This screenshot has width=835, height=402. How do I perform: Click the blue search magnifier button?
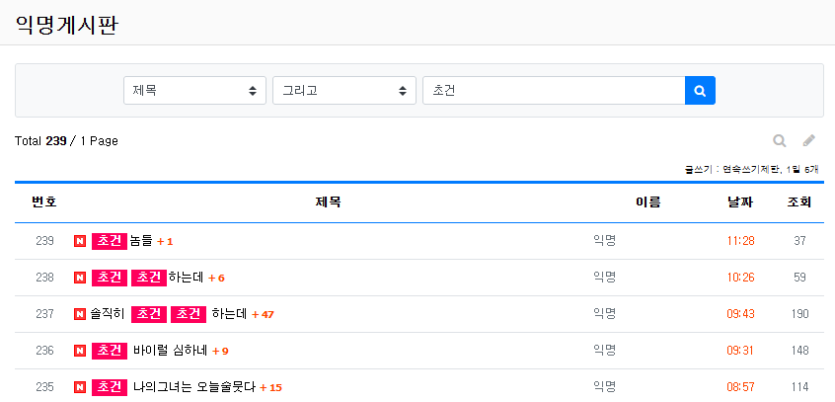700,91
